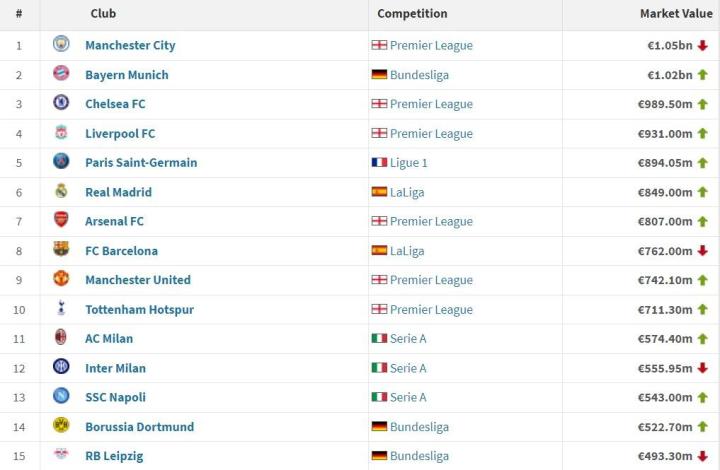Click the Arsenal FC cannon crest

pos(61,220)
